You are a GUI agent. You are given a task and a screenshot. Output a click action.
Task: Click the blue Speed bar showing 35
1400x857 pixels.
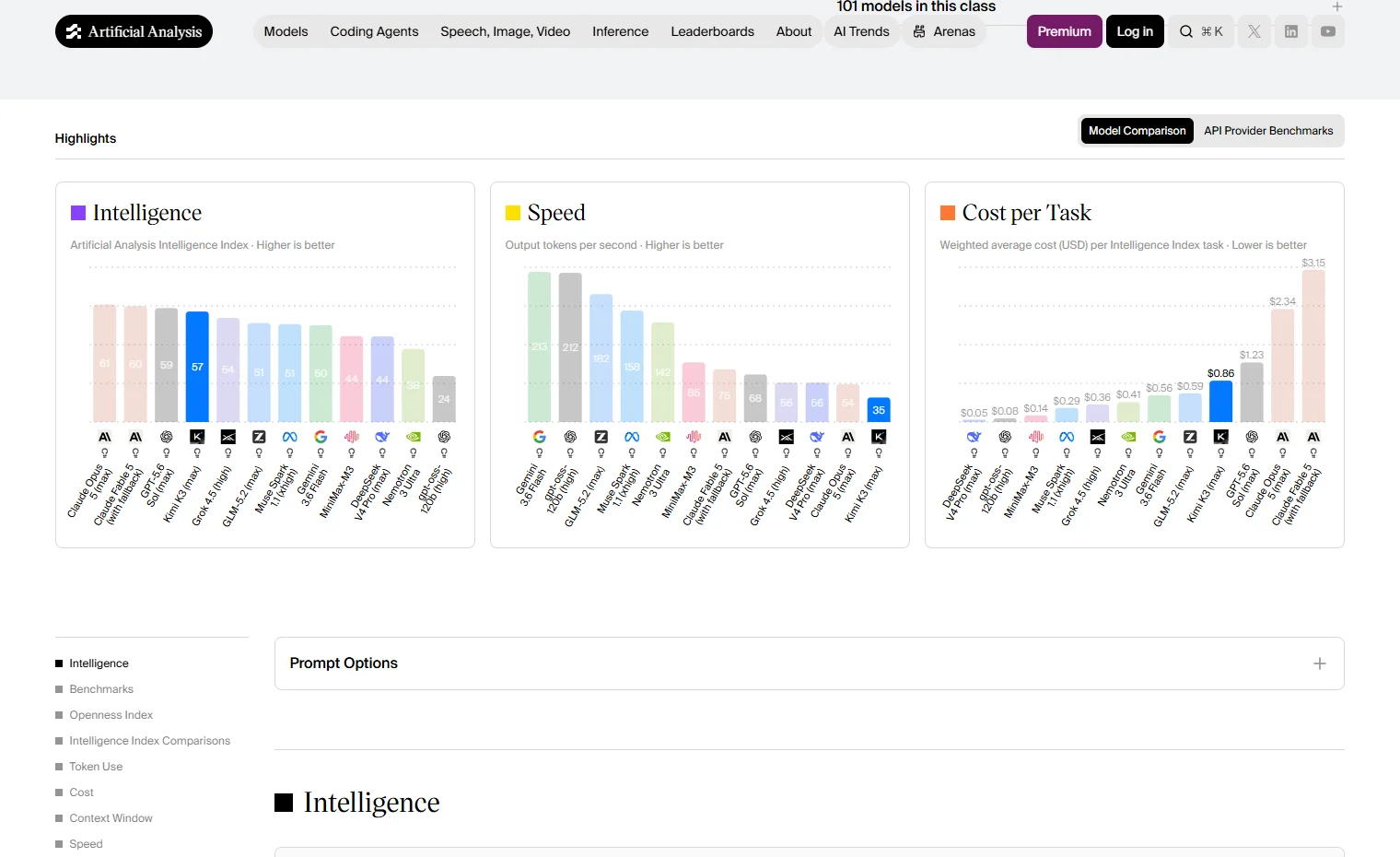click(879, 410)
